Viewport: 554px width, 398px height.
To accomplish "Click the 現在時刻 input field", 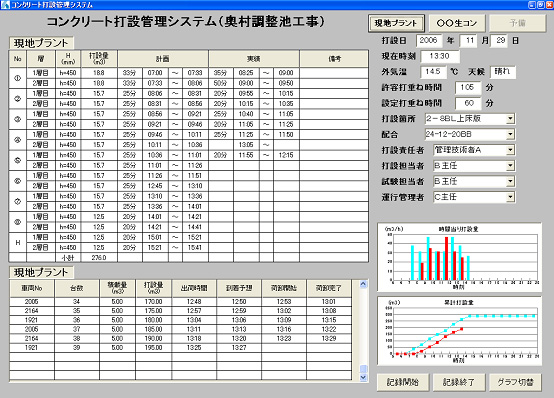I will [x=440, y=56].
